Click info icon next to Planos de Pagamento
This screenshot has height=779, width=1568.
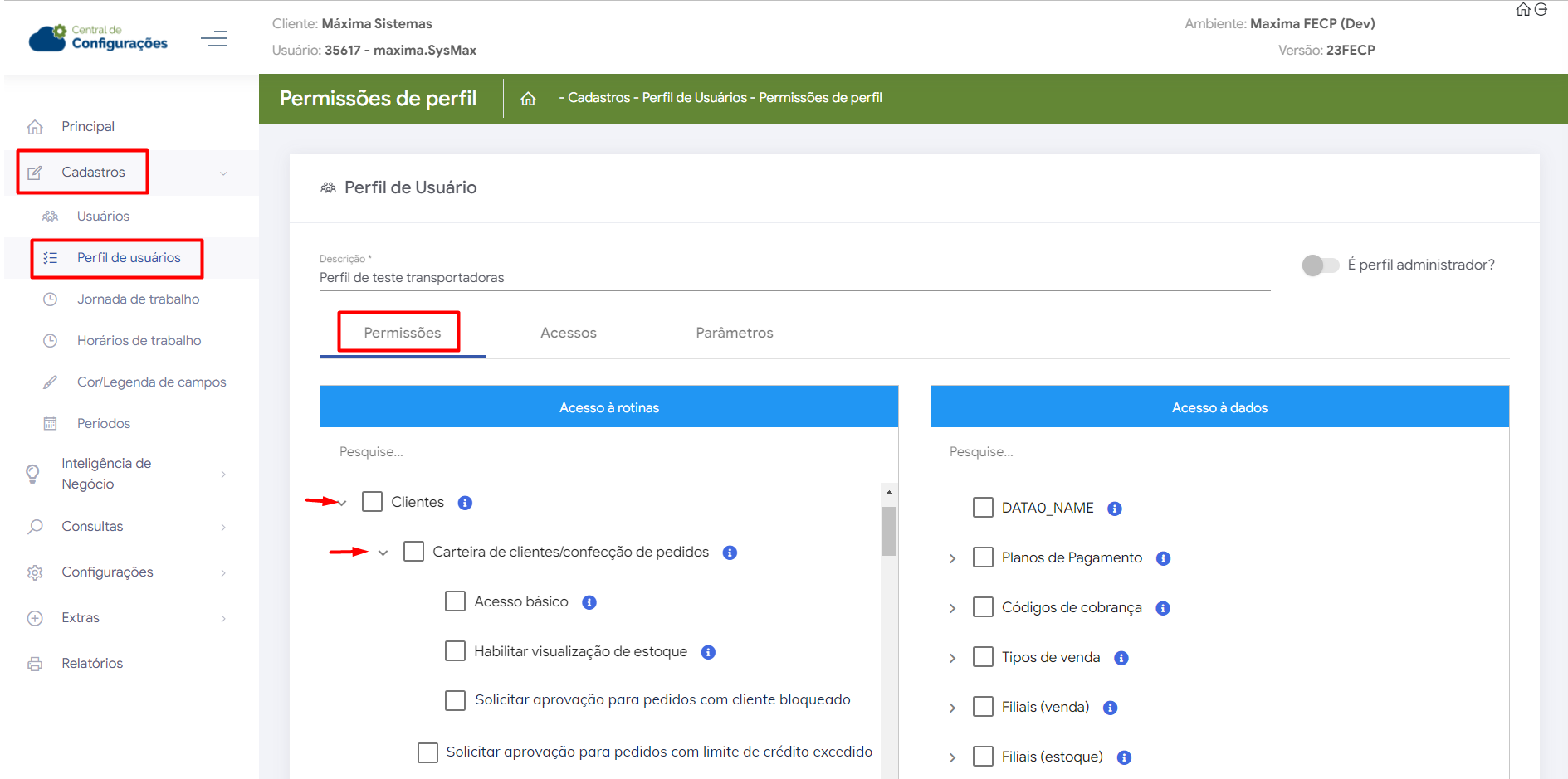(1163, 558)
